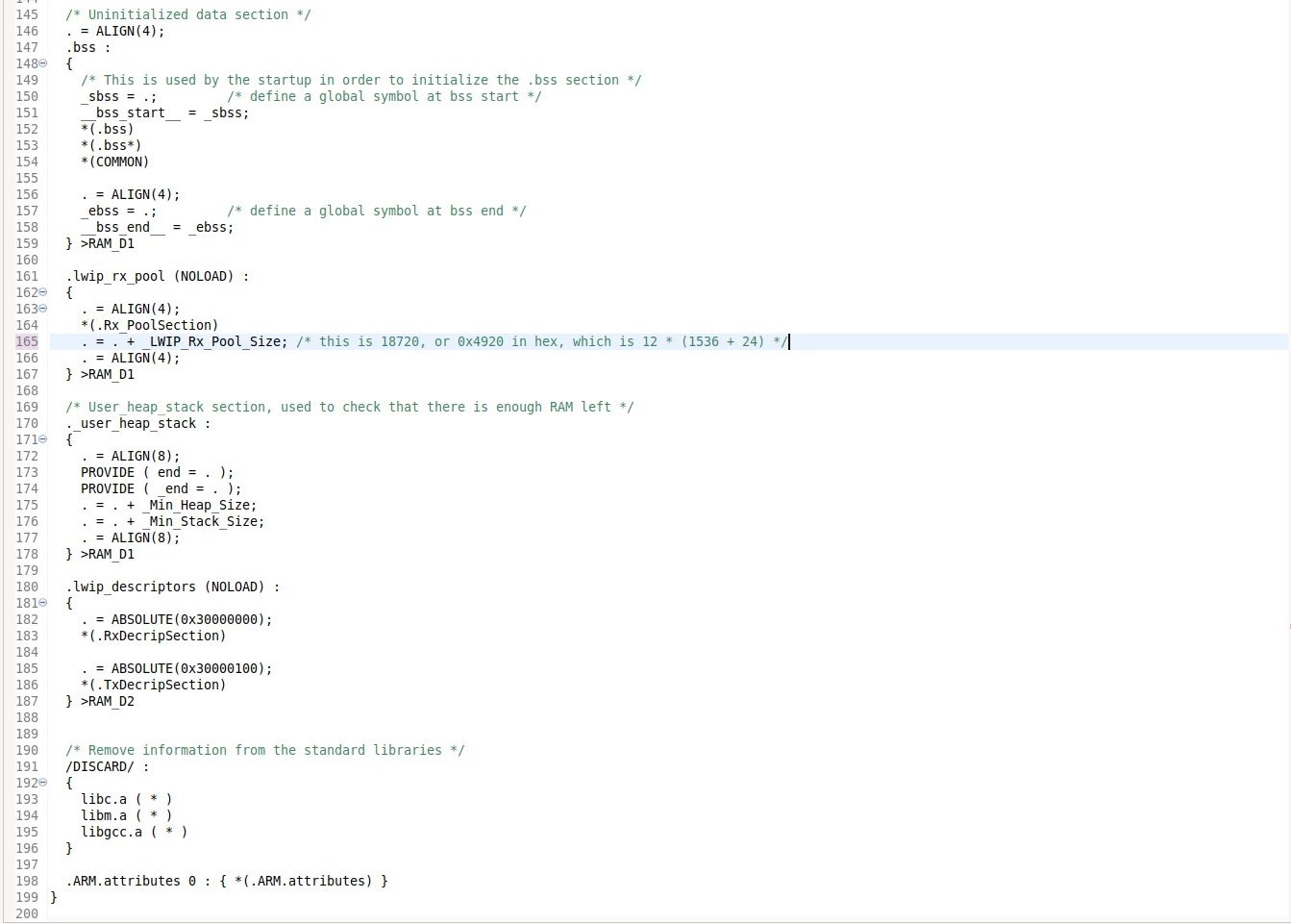Place cursor on 'Uninitialized data section' comment
The image size is (1291, 924).
[x=187, y=14]
